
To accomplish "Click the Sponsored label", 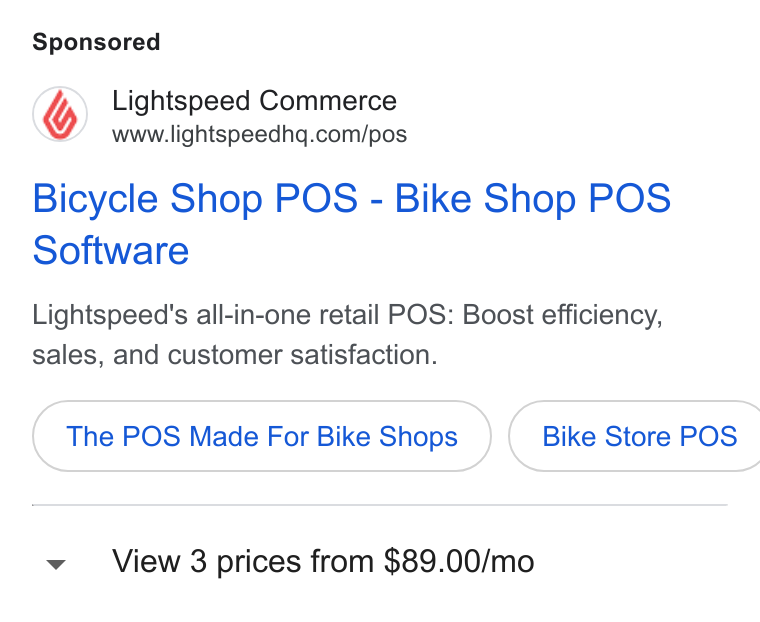I will 96,42.
